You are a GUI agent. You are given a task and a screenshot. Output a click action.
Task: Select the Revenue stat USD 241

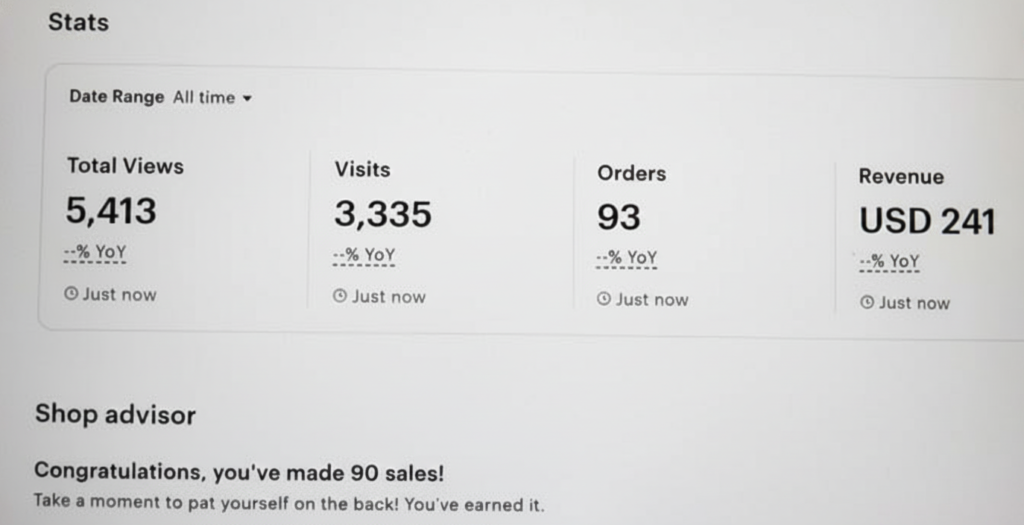pos(927,221)
